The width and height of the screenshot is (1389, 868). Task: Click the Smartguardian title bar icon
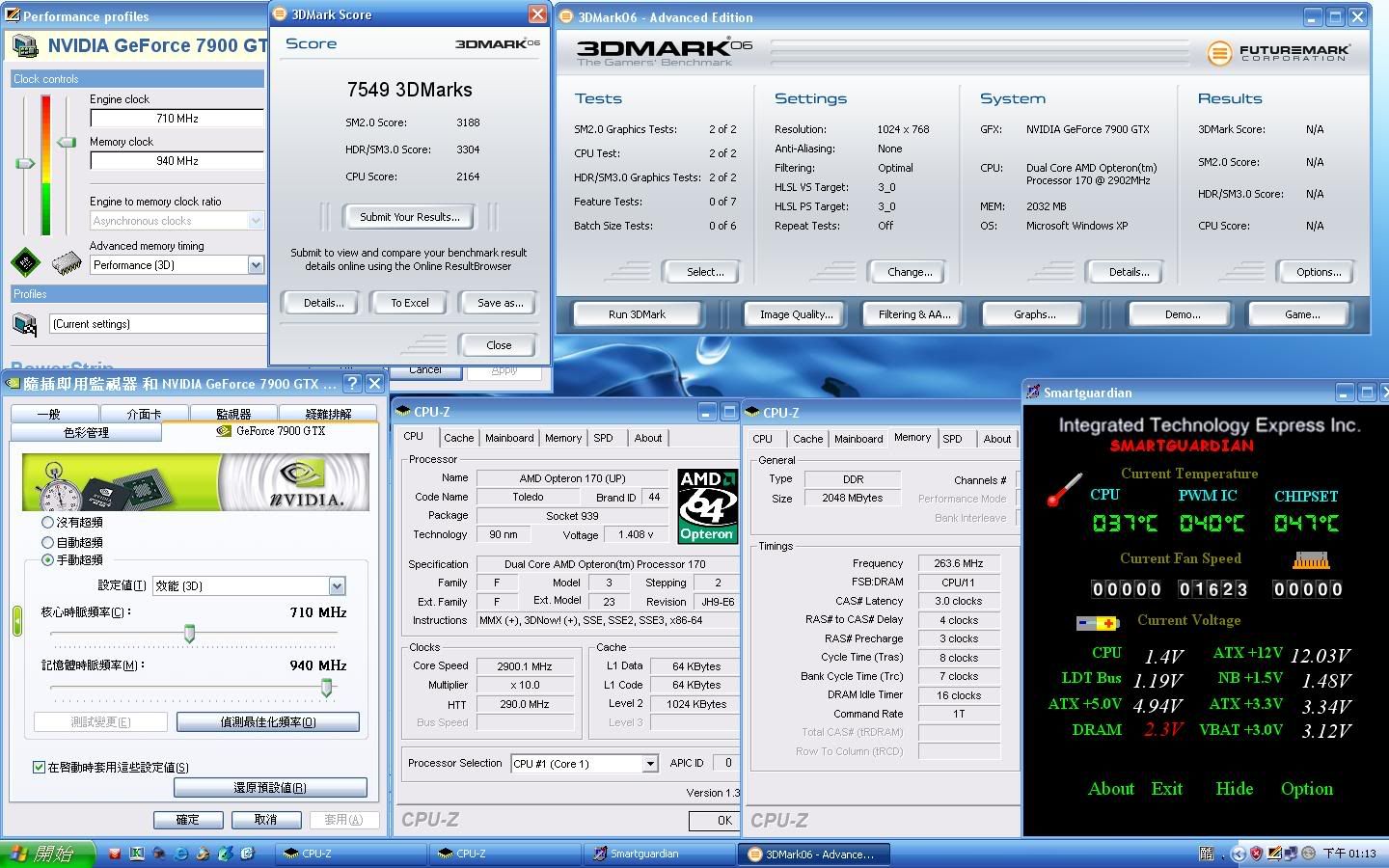point(1033,392)
